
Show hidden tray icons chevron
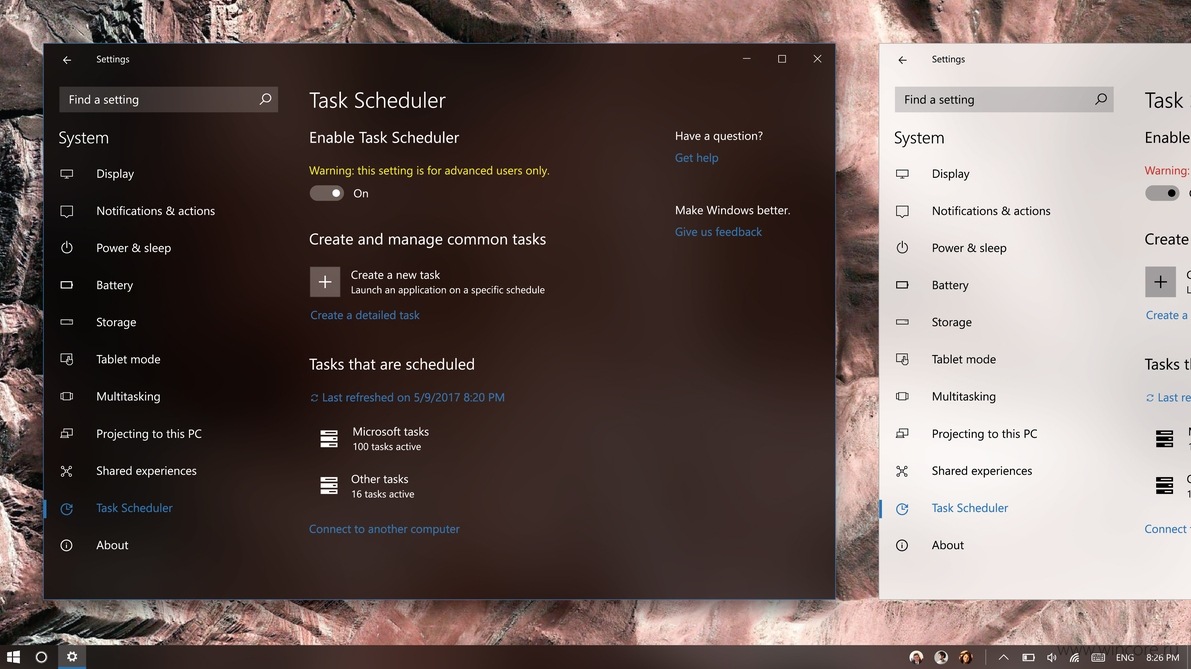tap(1003, 658)
